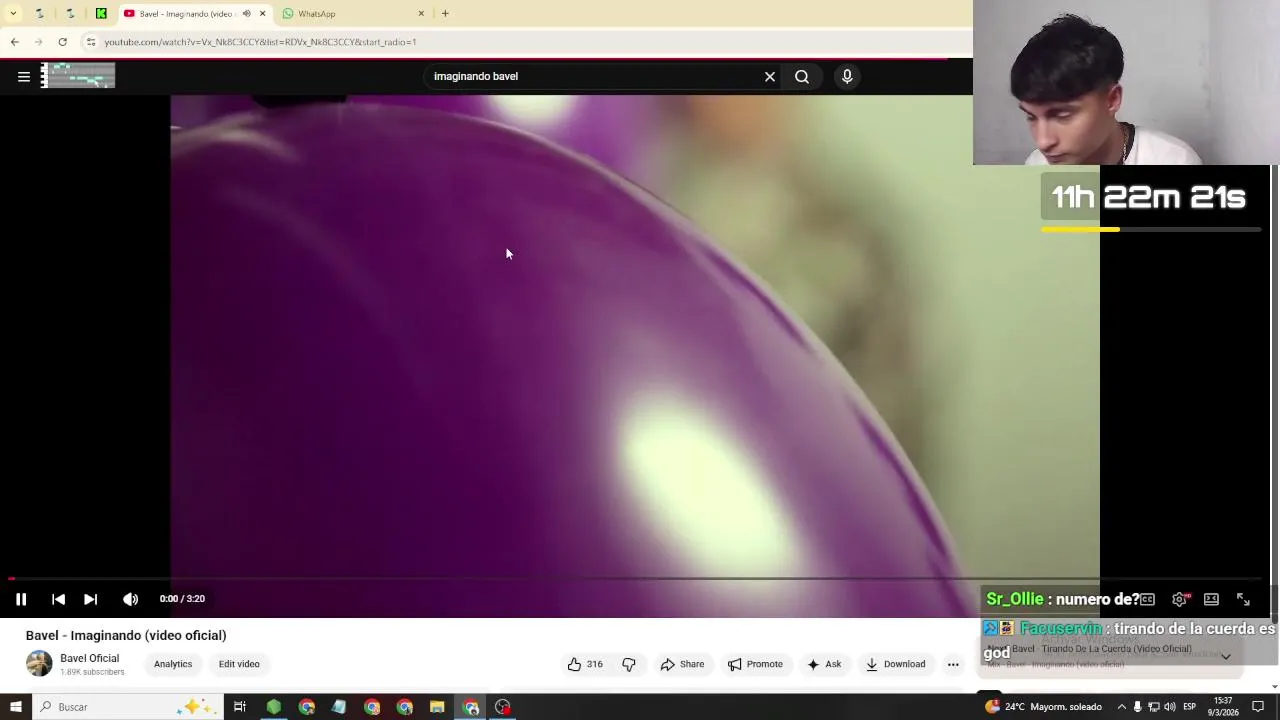Close the Bavel YouTube tab
Screen dimensions: 1280x720
coord(262,14)
